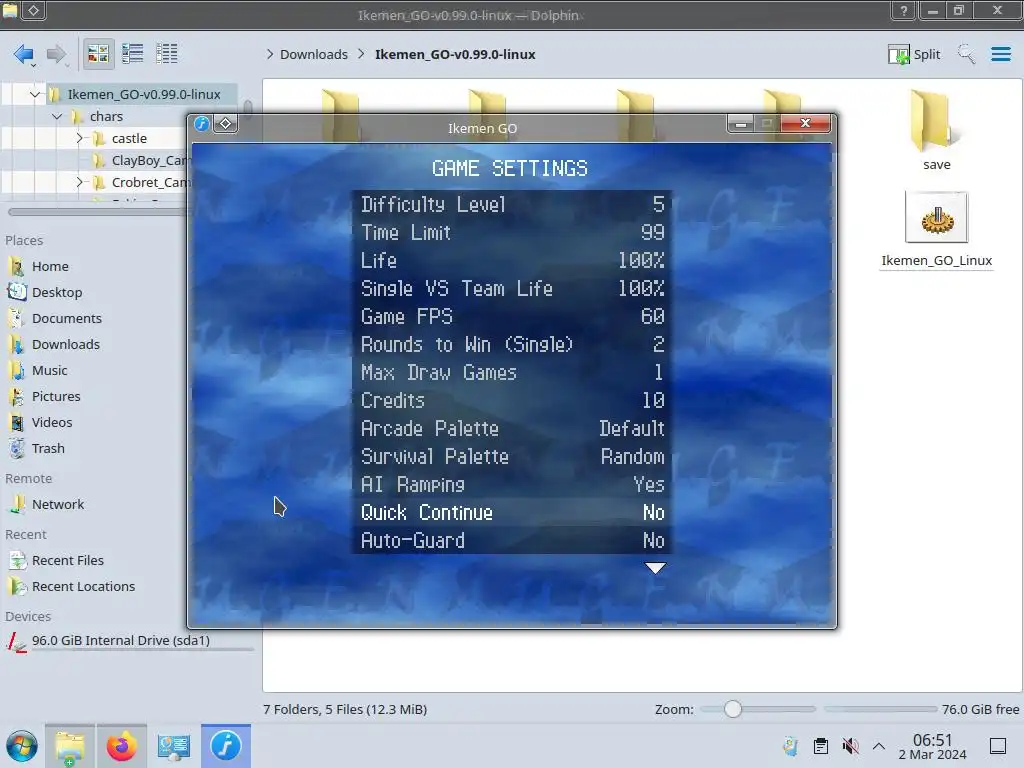Open the save folder
The height and width of the screenshot is (768, 1024).
coord(936,130)
